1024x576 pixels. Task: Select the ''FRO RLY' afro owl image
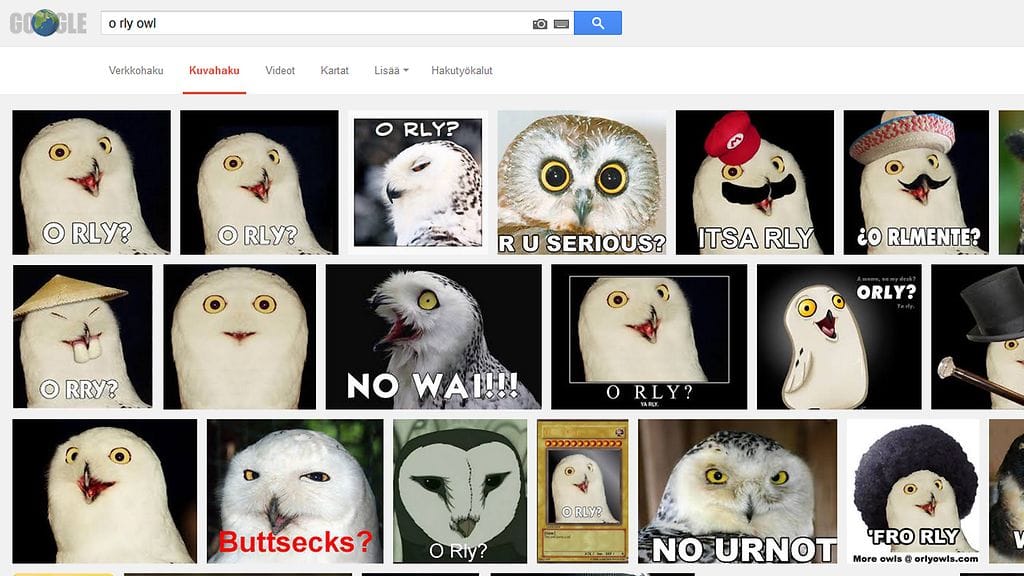[x=913, y=491]
